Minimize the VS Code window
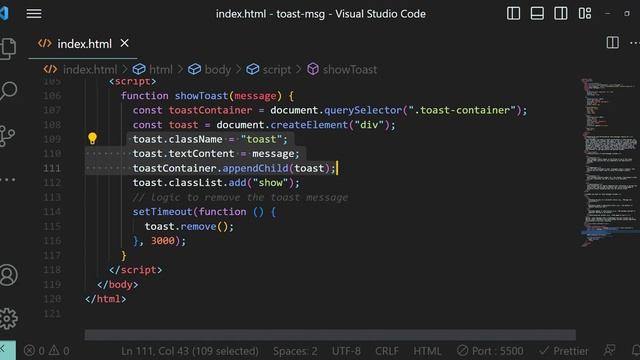The width and height of the screenshot is (640, 360). pos(607,13)
